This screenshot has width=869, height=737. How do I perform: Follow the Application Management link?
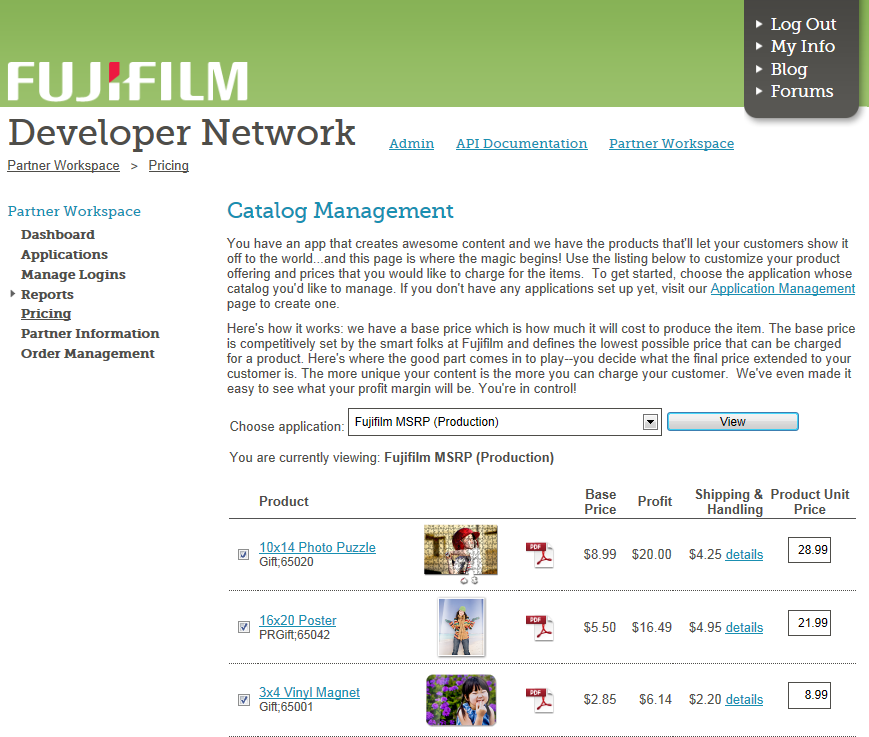point(783,289)
